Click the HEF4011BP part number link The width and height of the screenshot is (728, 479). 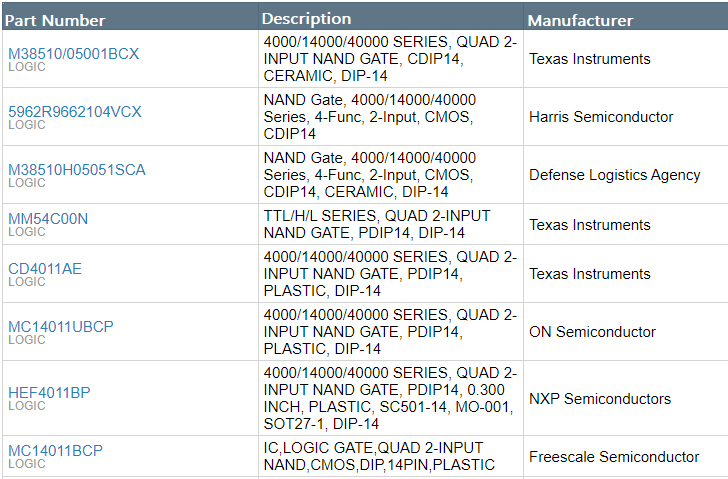pos(49,393)
